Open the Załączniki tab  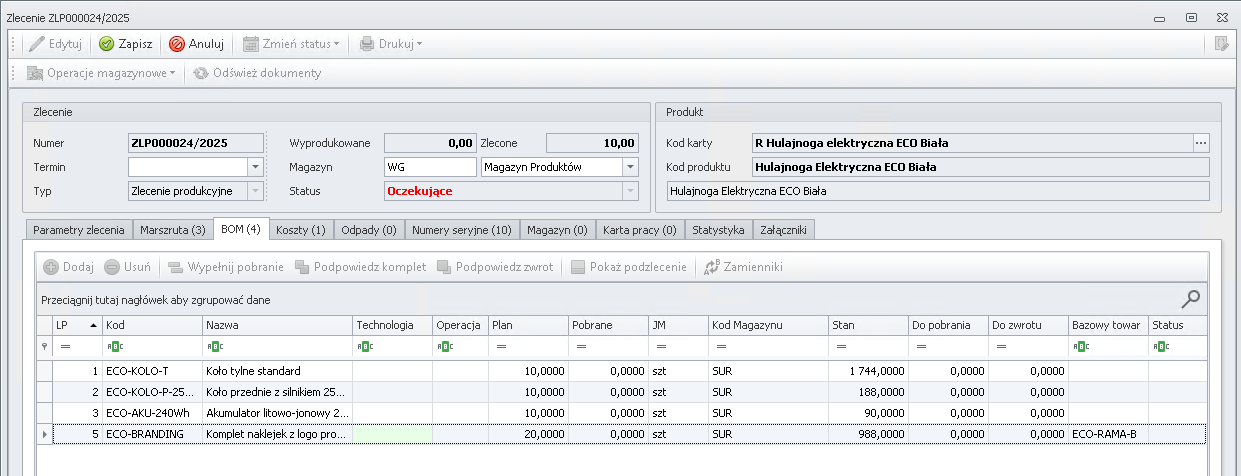[x=784, y=230]
